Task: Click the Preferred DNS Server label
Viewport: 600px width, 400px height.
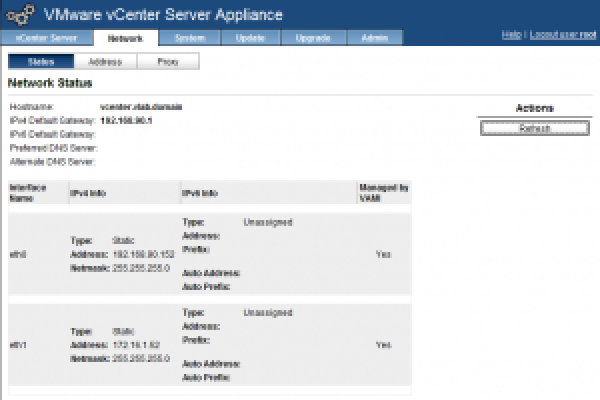Action: (x=54, y=148)
